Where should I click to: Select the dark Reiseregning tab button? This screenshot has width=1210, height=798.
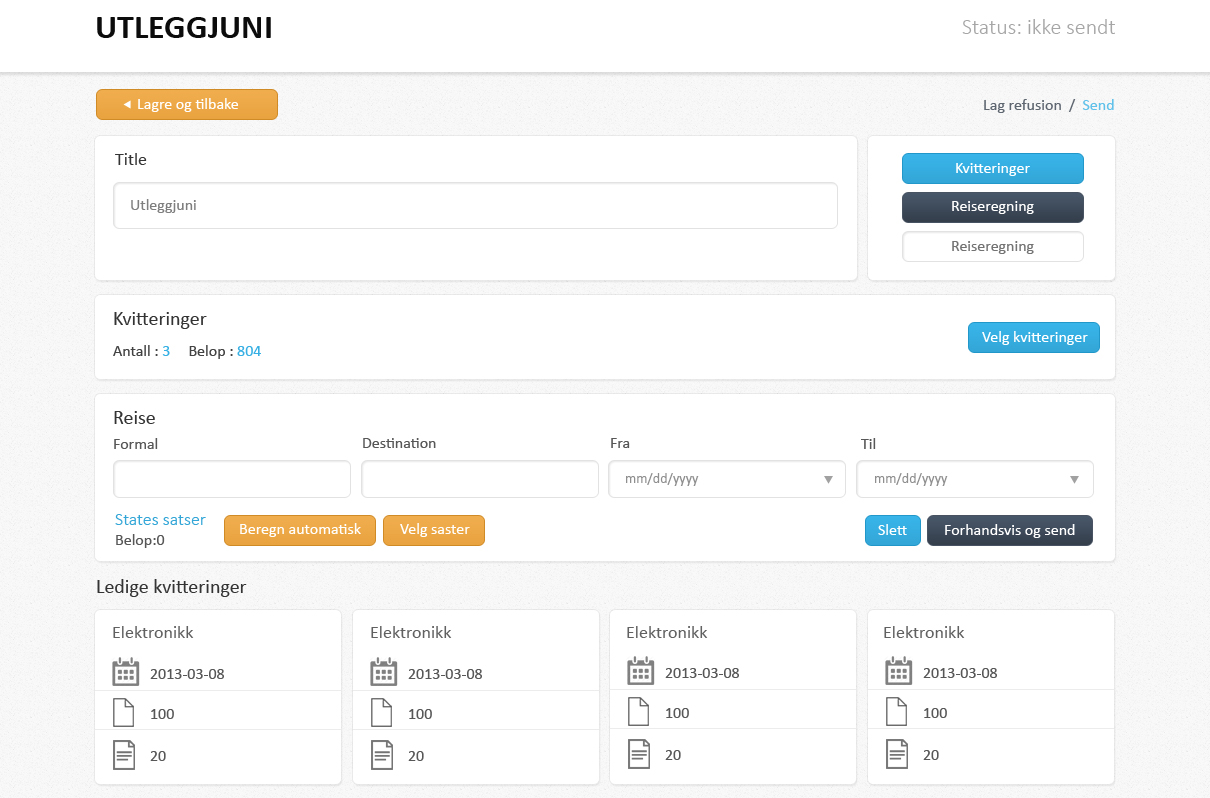coord(992,207)
